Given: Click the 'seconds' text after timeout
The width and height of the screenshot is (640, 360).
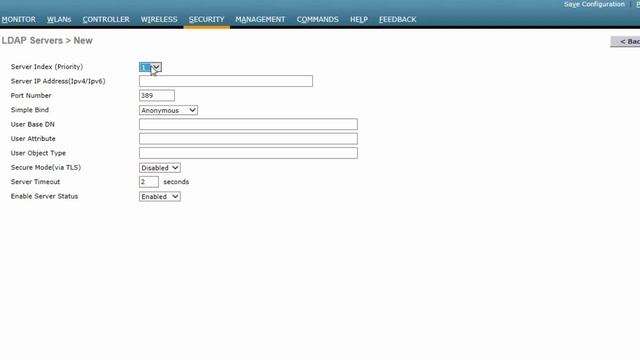Looking at the screenshot, I should point(176,182).
